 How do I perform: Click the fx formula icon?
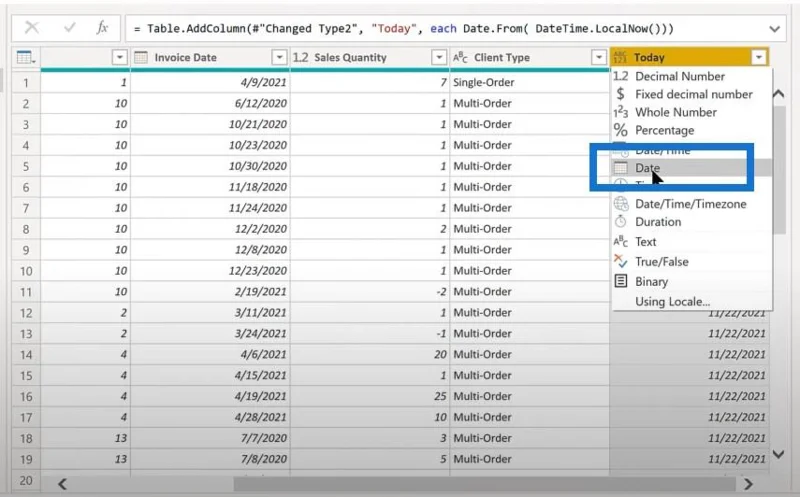pyautogui.click(x=102, y=28)
